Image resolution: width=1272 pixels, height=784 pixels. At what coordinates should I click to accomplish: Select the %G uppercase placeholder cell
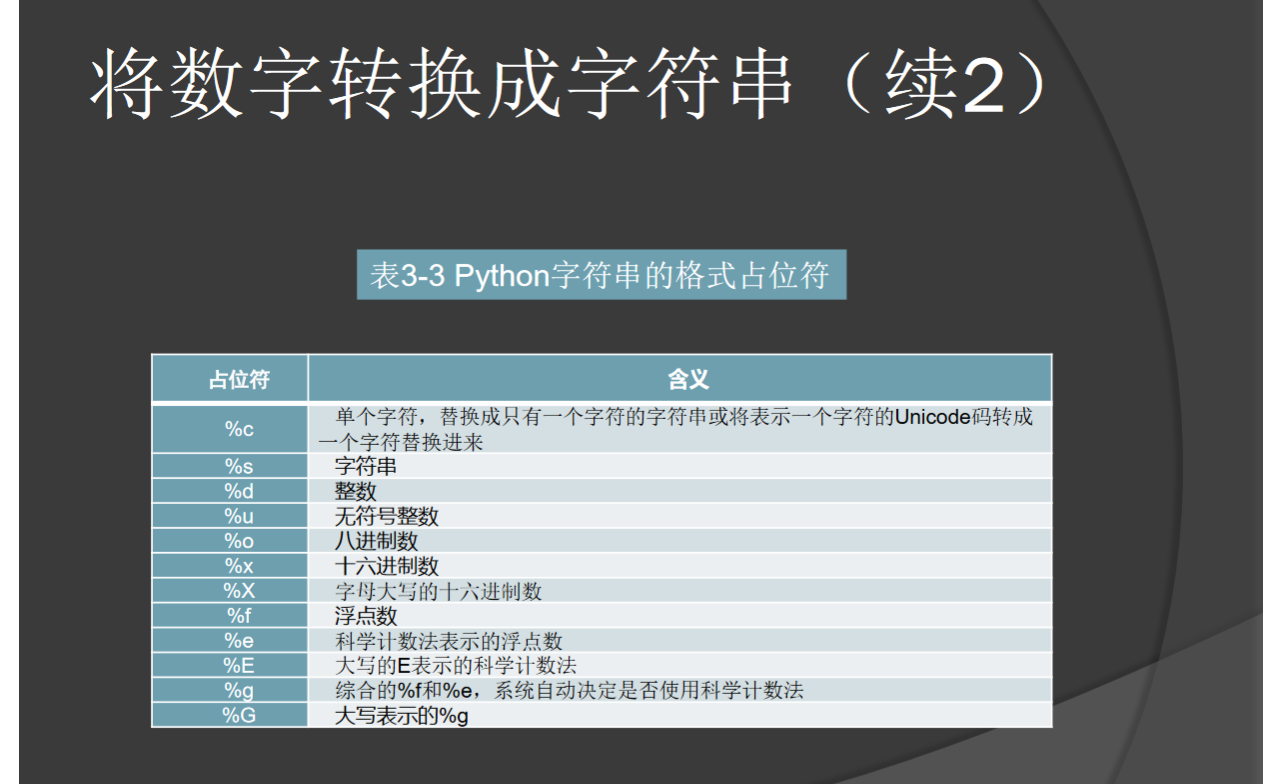point(230,715)
